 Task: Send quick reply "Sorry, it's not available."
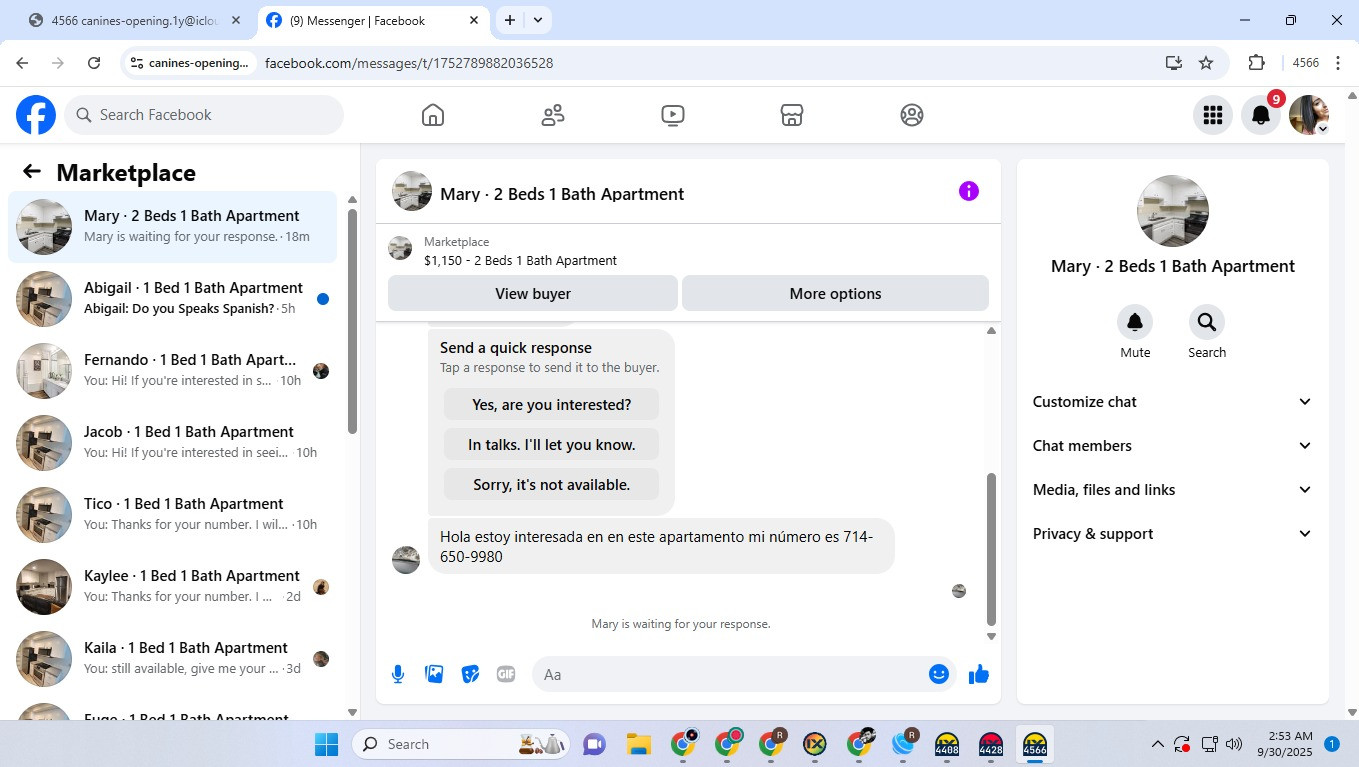[x=551, y=485]
